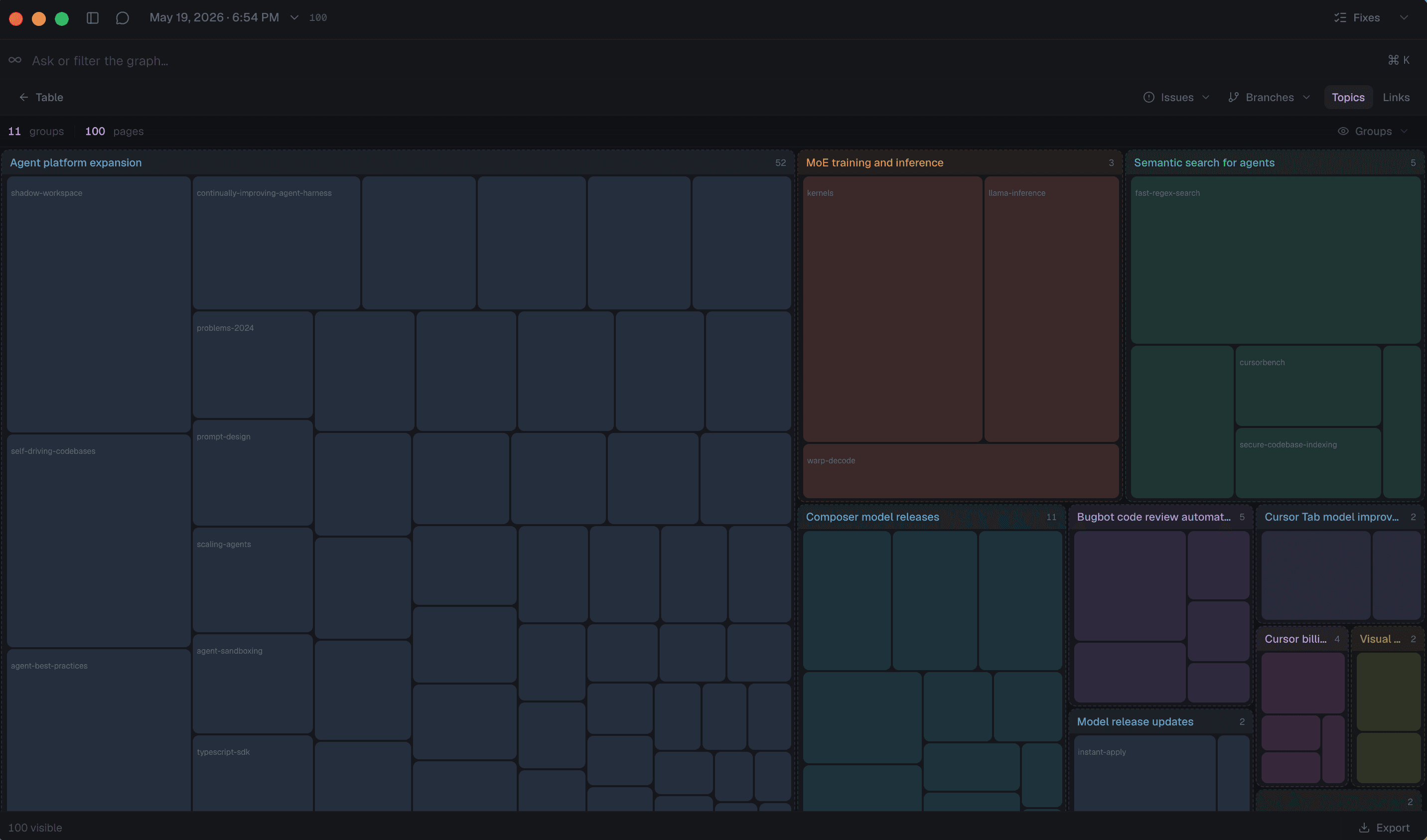Click the 100 visible status text
Image resolution: width=1427 pixels, height=840 pixels.
[35, 828]
